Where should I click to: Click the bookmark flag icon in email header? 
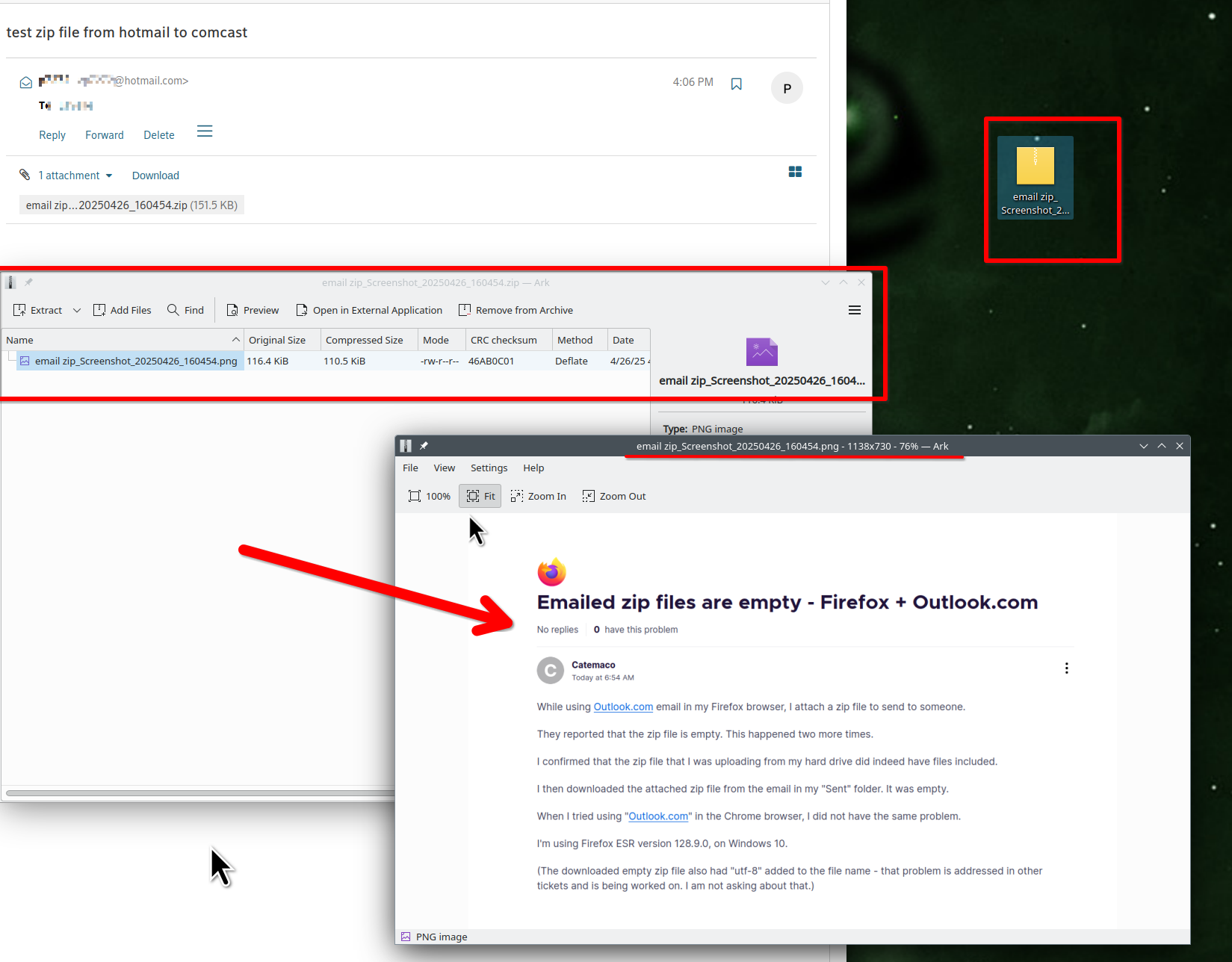tap(736, 84)
